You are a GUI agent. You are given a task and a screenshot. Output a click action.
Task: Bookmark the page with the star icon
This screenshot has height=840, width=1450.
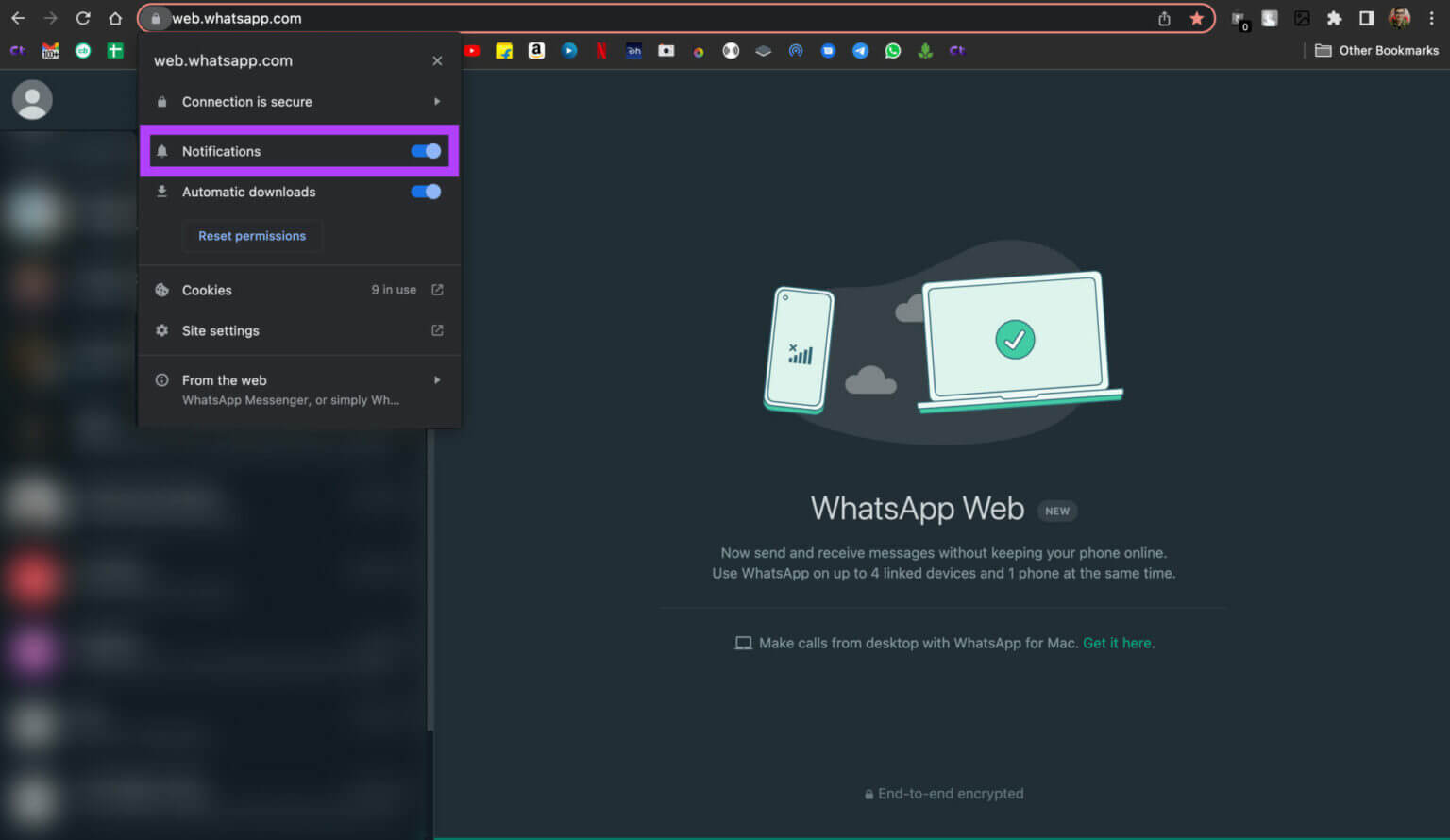[x=1196, y=18]
